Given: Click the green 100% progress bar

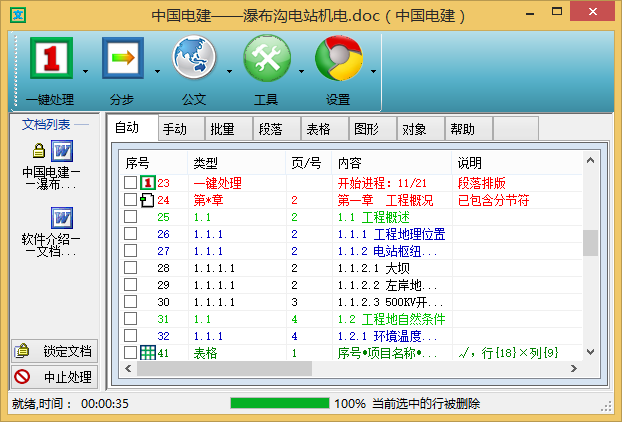Looking at the screenshot, I should point(280,403).
